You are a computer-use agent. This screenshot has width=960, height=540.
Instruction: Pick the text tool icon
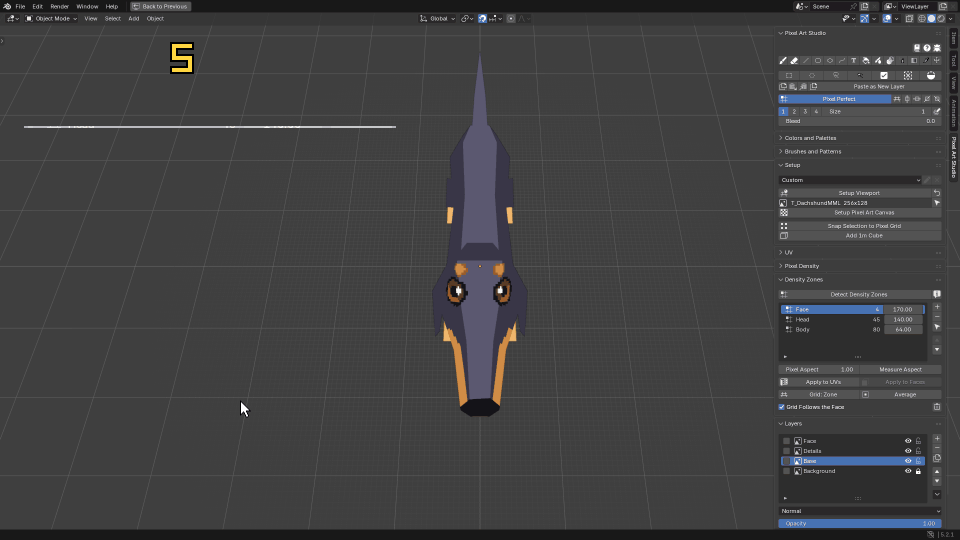853,61
